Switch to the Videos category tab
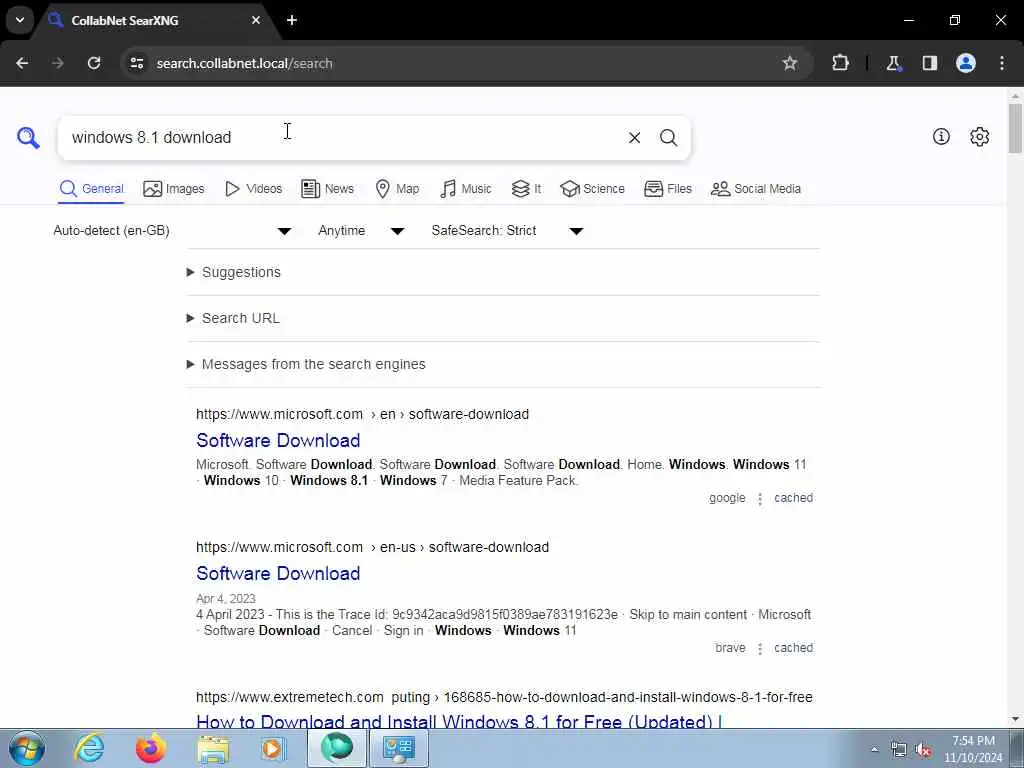The image size is (1024, 768). point(253,189)
